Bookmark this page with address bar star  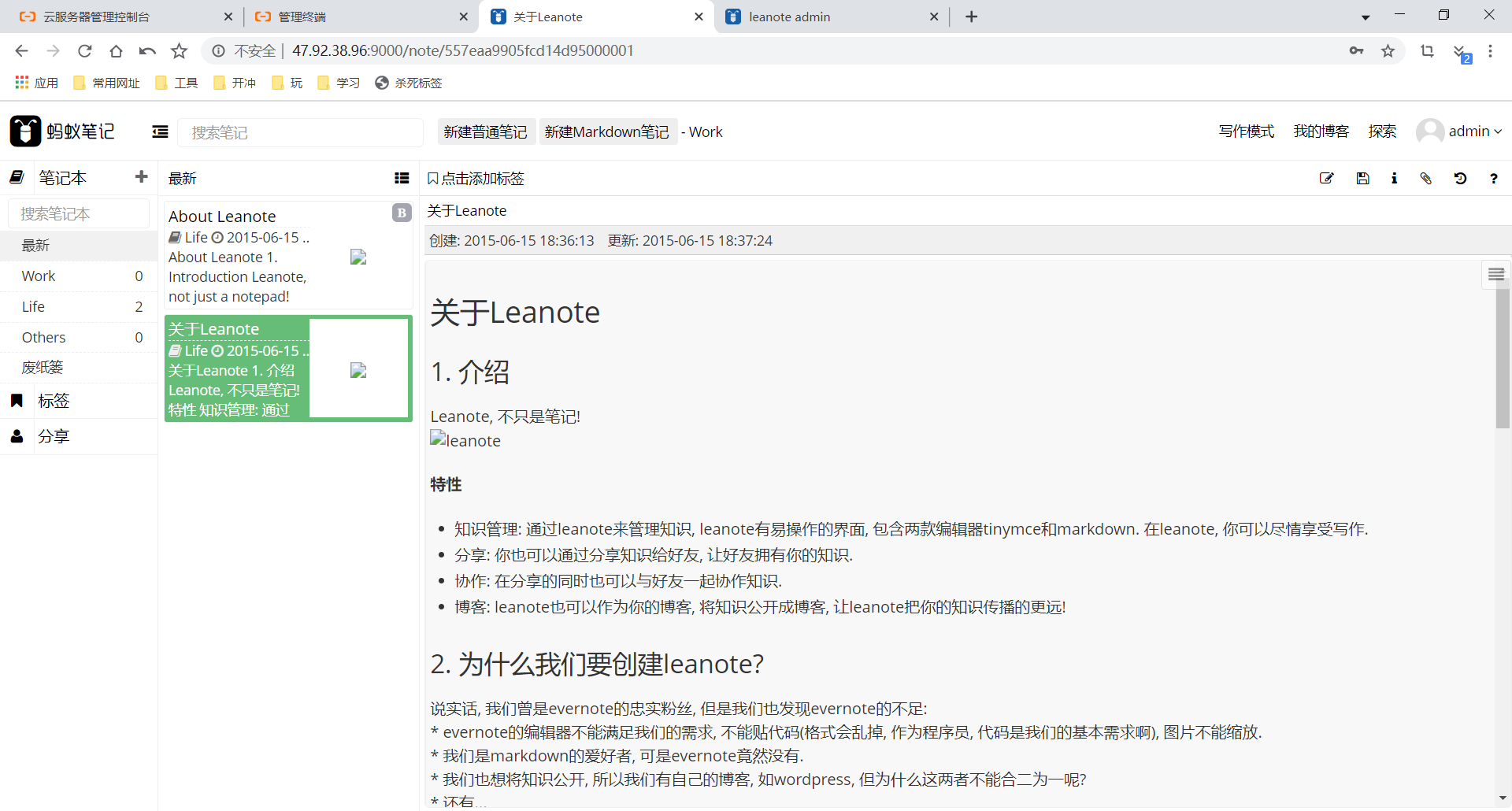pyautogui.click(x=1388, y=51)
